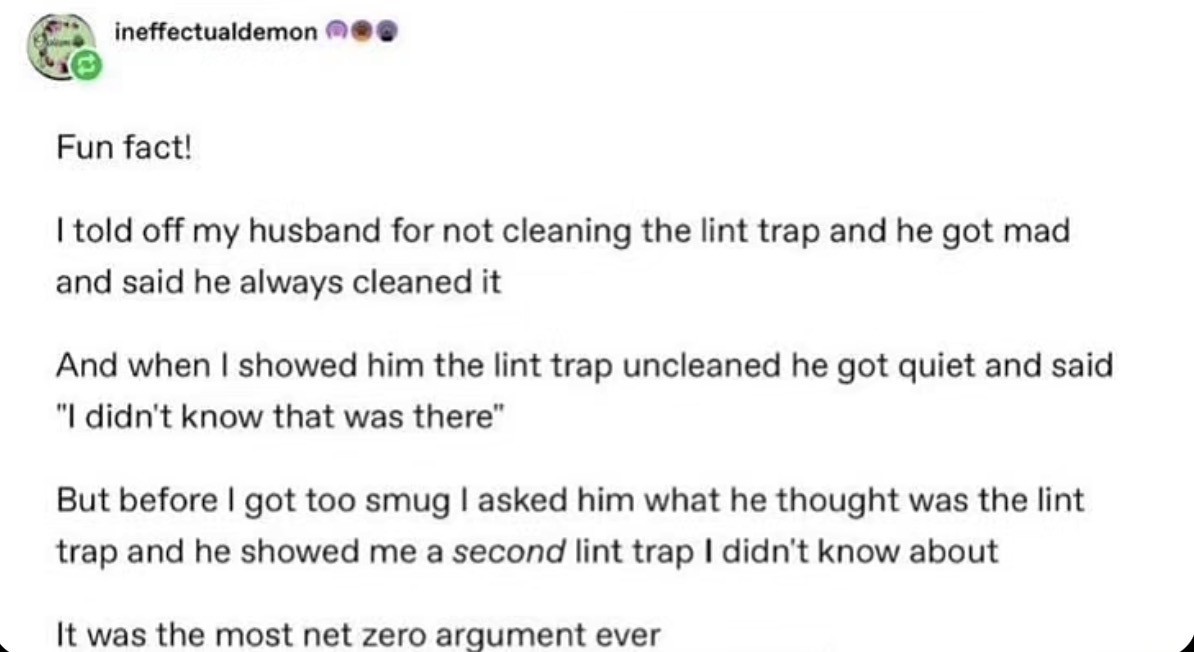Click the italicized word "second"

coord(509,550)
